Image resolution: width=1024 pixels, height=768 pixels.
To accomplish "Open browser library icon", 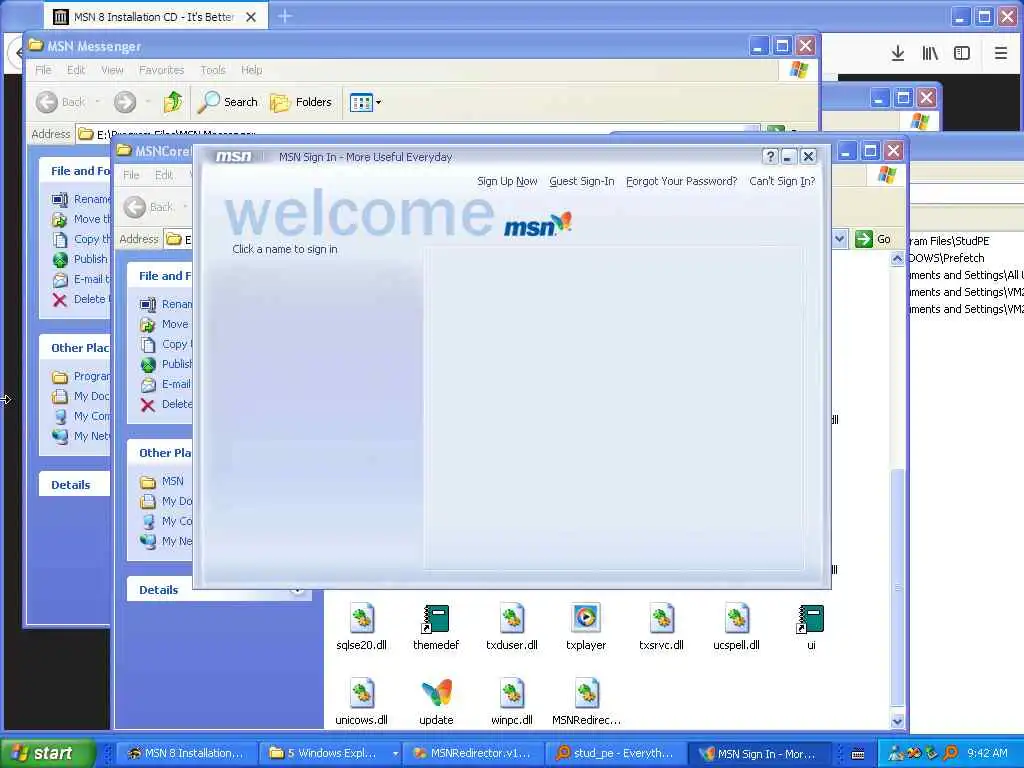I will coord(930,54).
